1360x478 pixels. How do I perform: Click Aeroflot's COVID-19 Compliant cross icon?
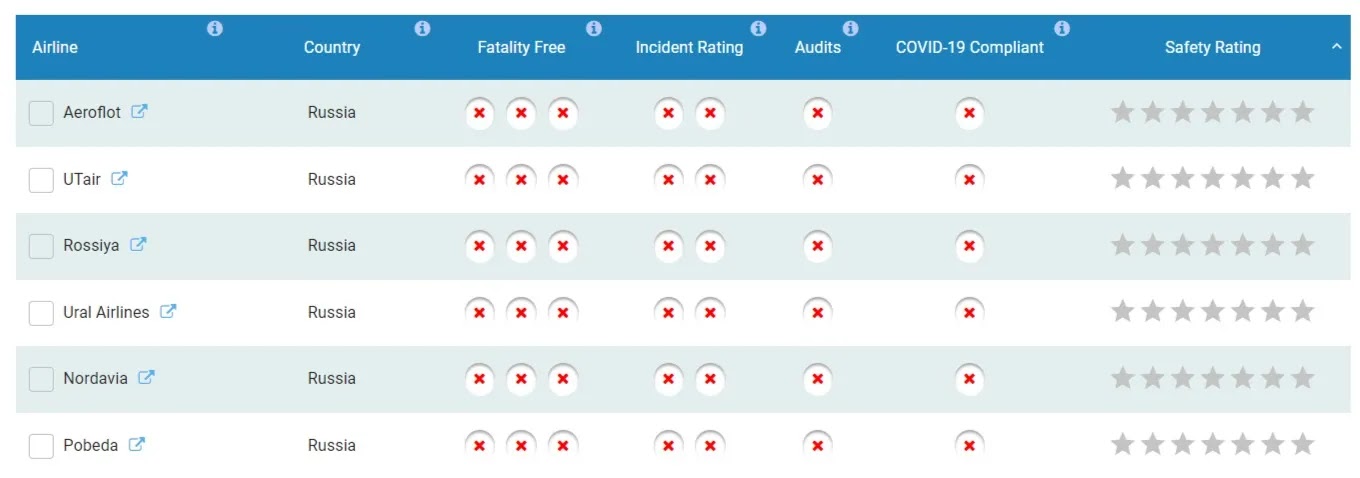point(969,113)
